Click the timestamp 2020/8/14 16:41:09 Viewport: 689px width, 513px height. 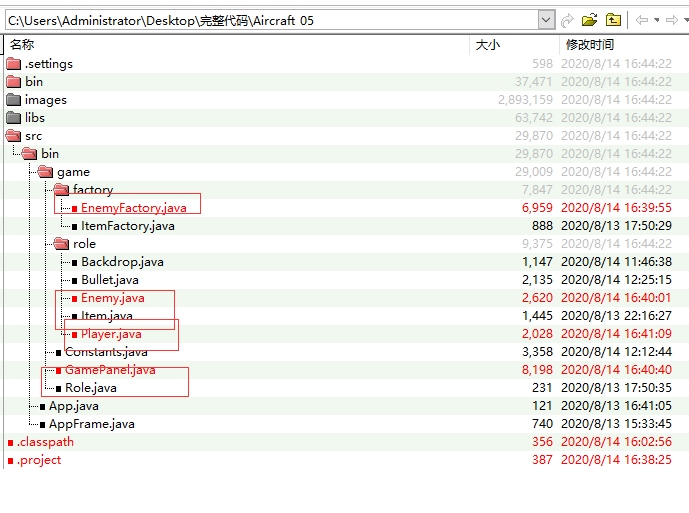tap(616, 334)
